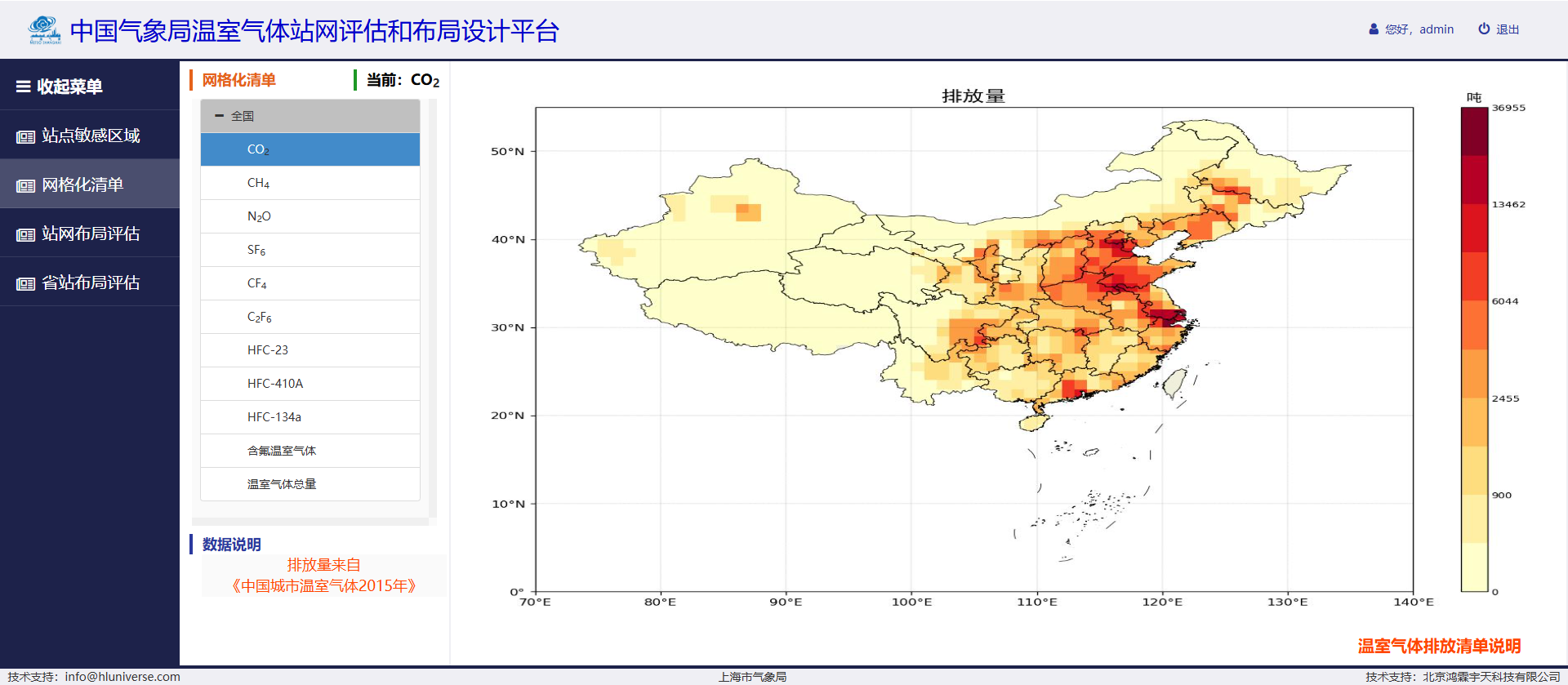Select HFC-23 in the gas list

[x=268, y=350]
